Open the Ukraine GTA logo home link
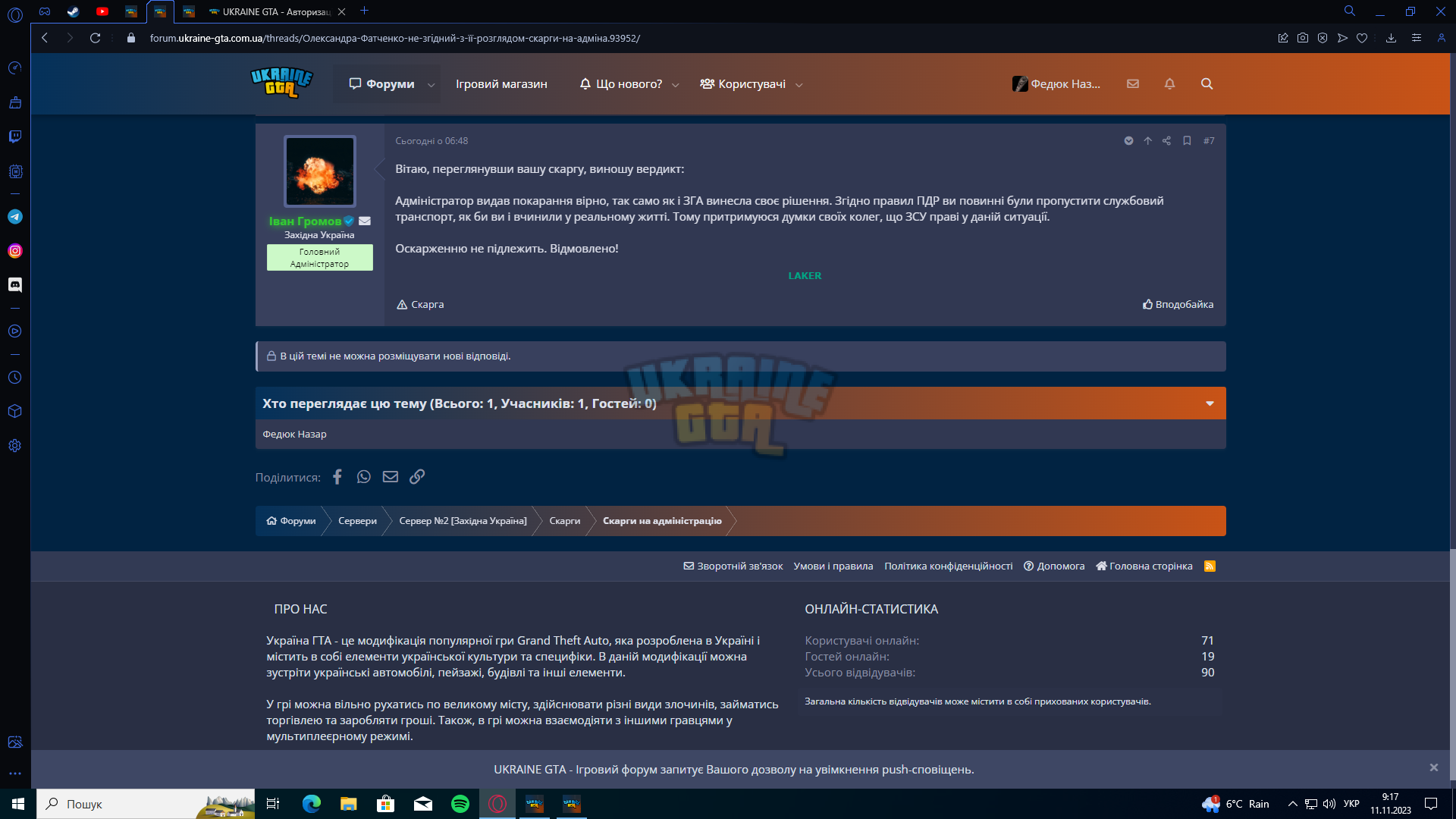The image size is (1456, 819). [x=281, y=83]
